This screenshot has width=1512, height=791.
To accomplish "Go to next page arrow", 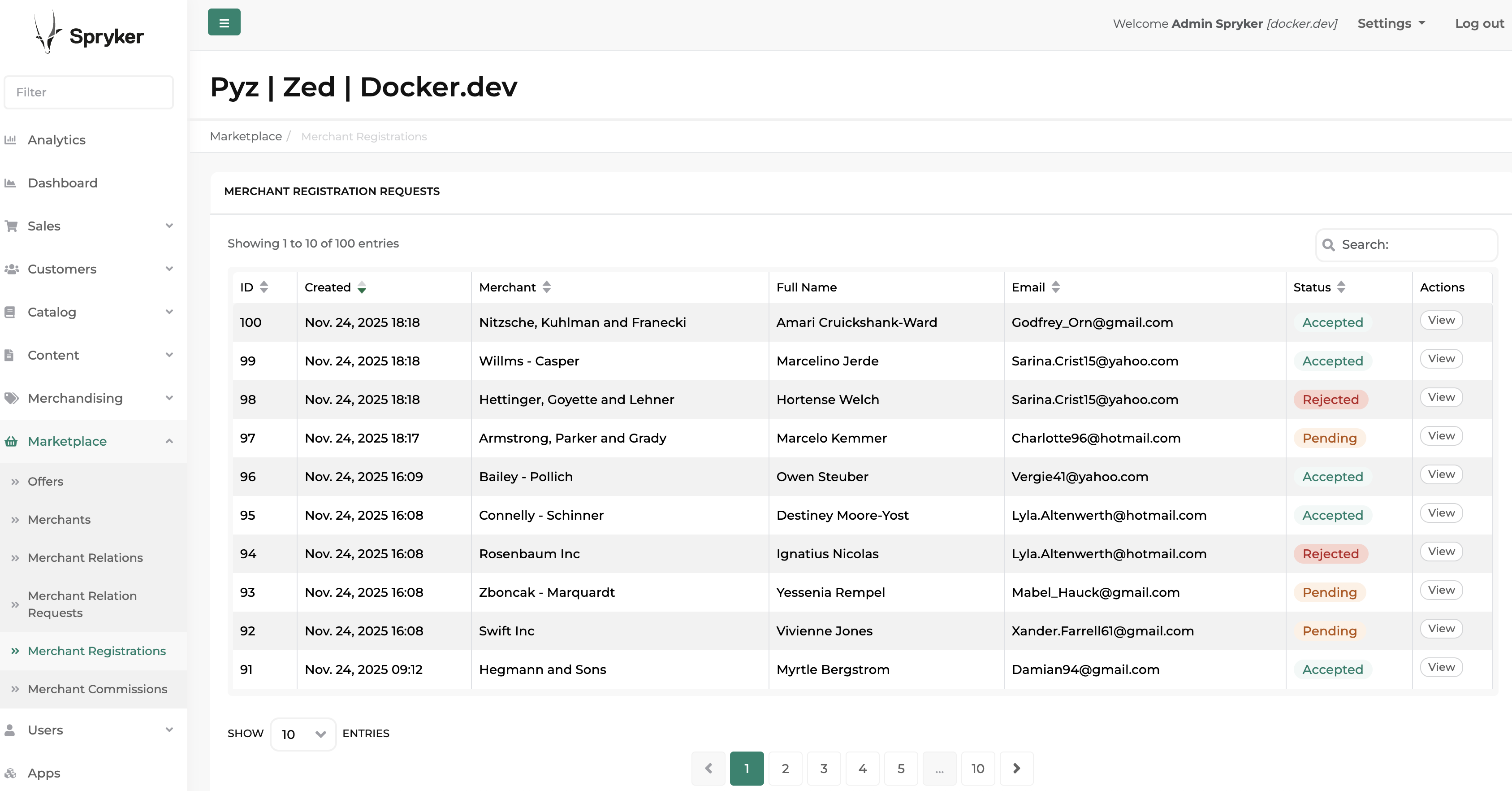I will pos(1016,768).
